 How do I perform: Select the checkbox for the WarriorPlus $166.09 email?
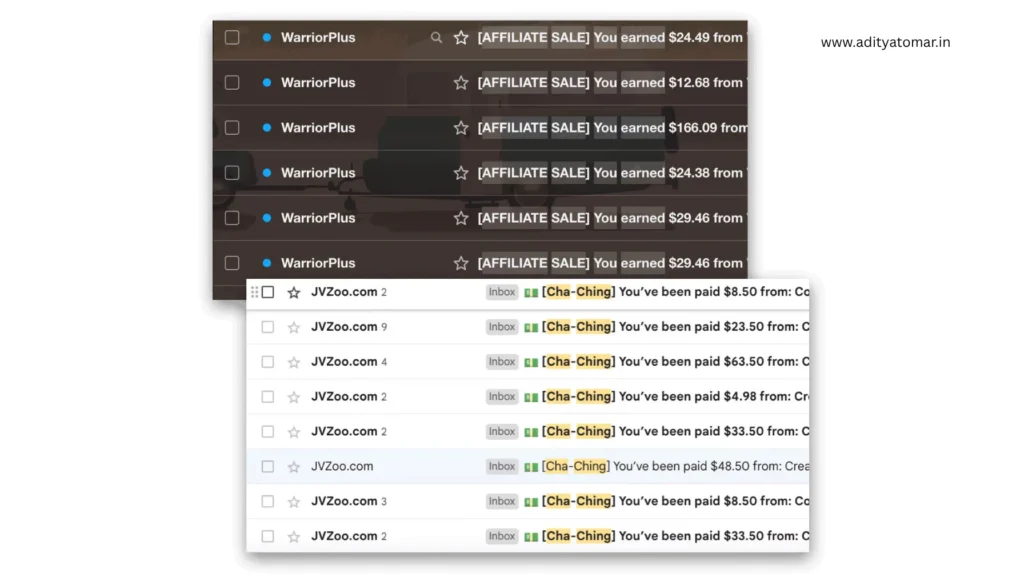(232, 128)
